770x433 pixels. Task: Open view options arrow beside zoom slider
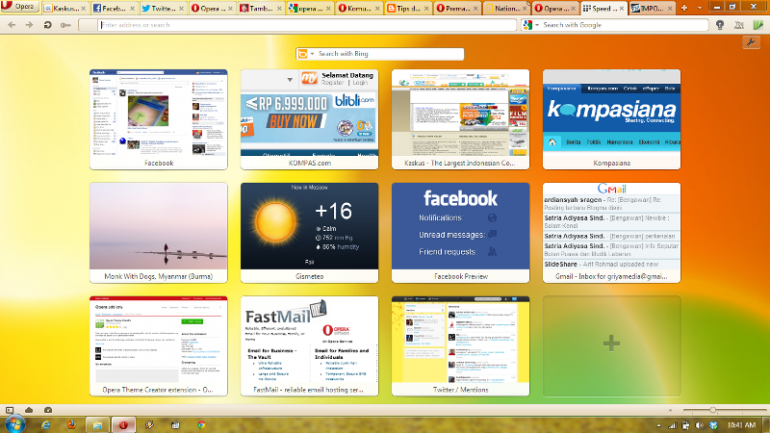pyautogui.click(x=670, y=410)
